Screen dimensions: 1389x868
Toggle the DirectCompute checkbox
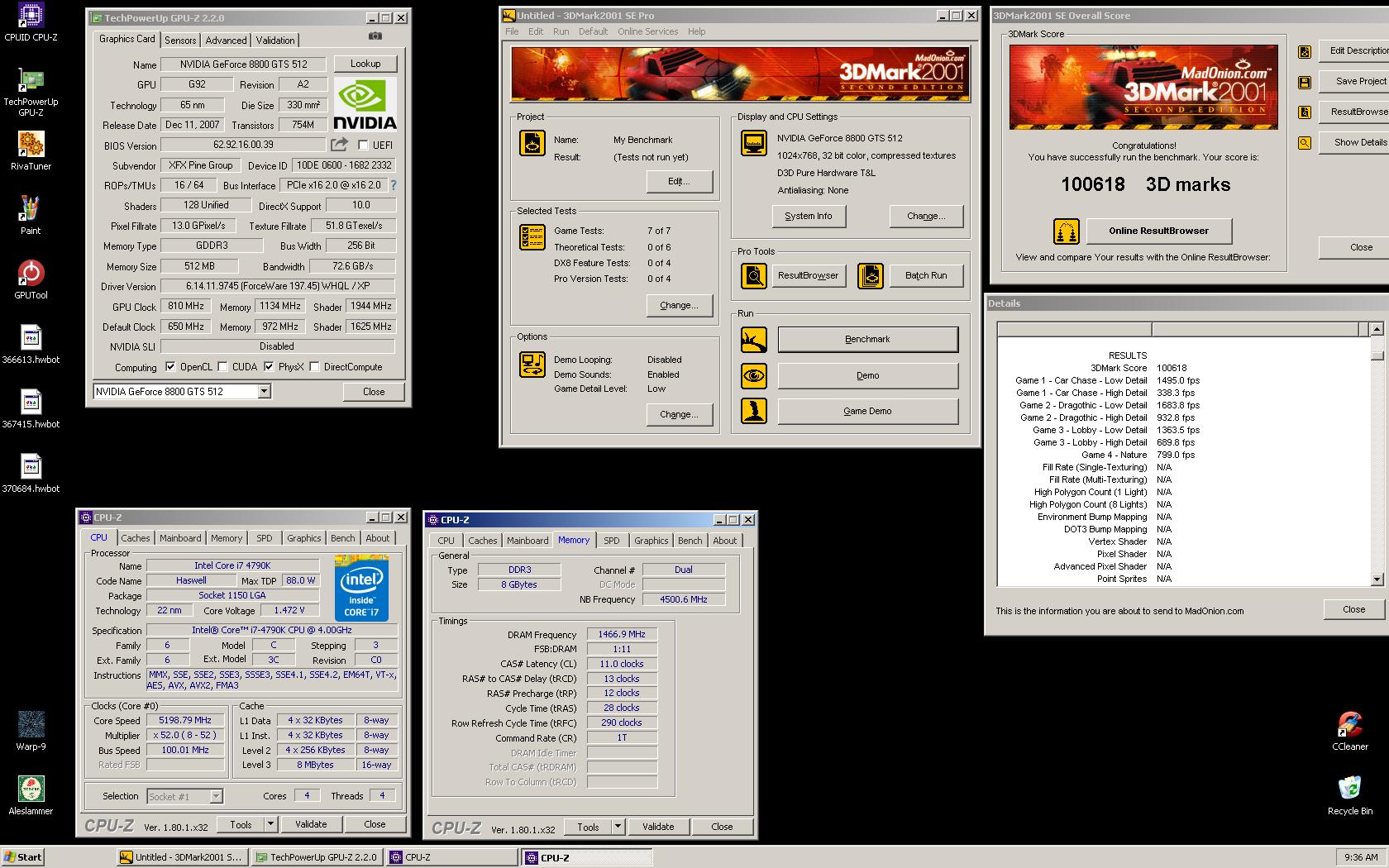314,366
